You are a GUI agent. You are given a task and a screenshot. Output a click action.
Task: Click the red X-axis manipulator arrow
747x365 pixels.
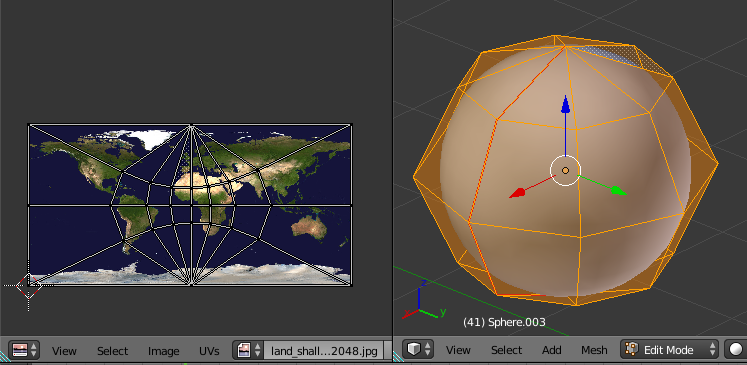[x=517, y=193]
